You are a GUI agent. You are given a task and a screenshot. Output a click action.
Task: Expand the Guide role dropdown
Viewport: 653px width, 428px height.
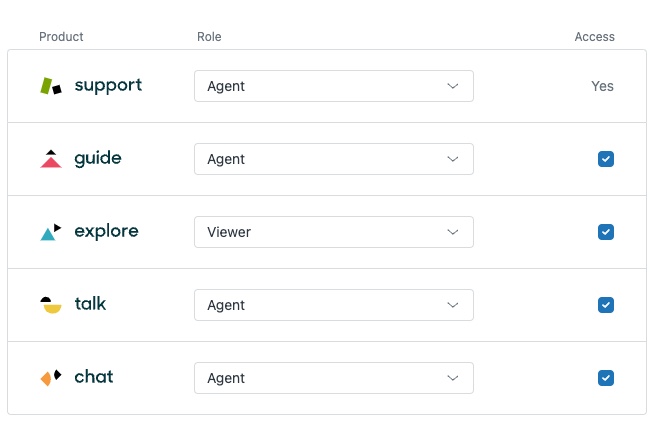pos(333,159)
